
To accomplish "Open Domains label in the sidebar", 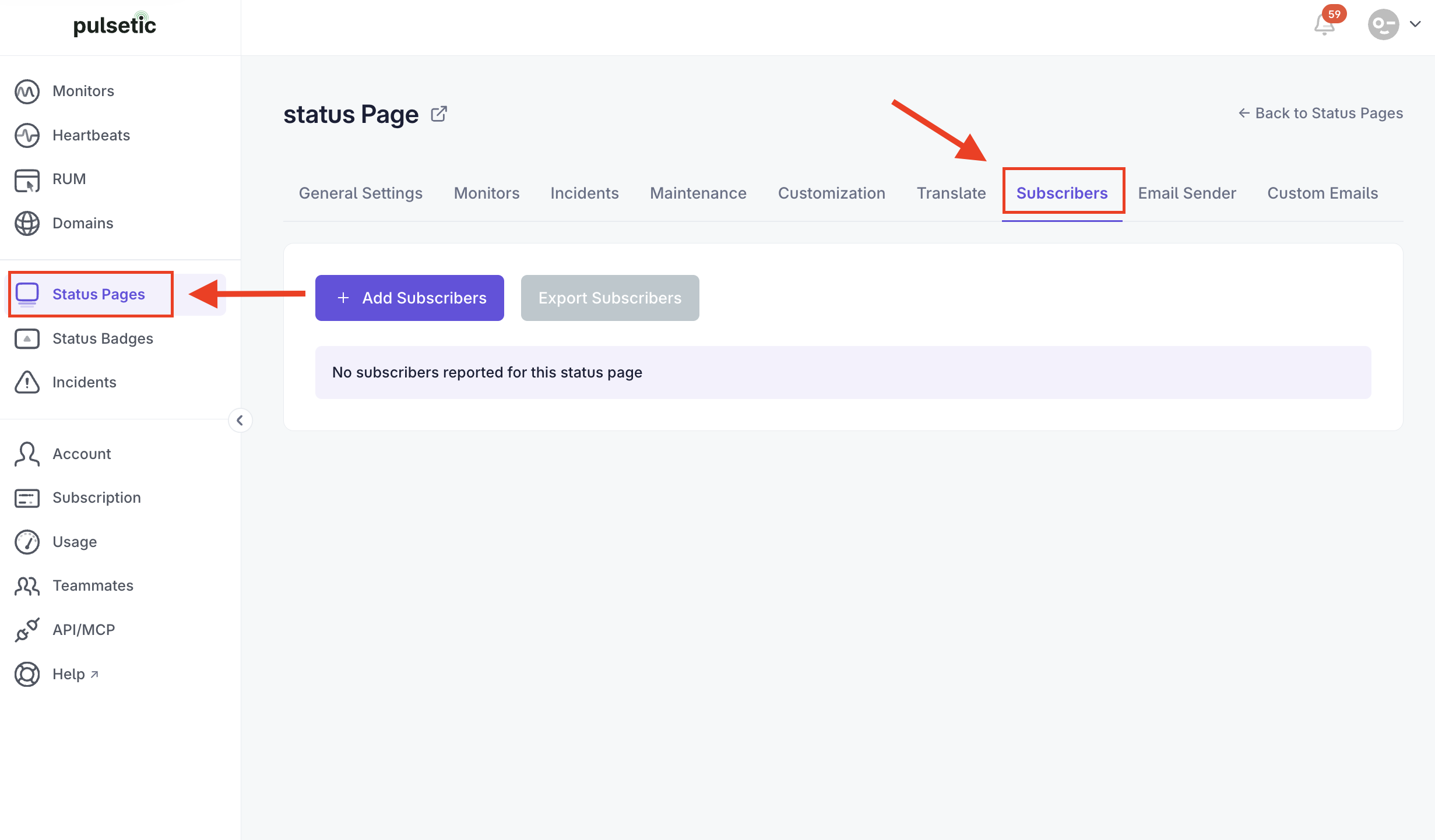I will pos(83,223).
